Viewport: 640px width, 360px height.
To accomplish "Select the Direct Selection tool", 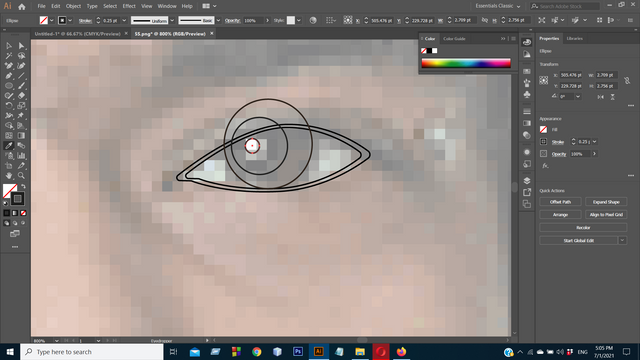I will 21,46.
